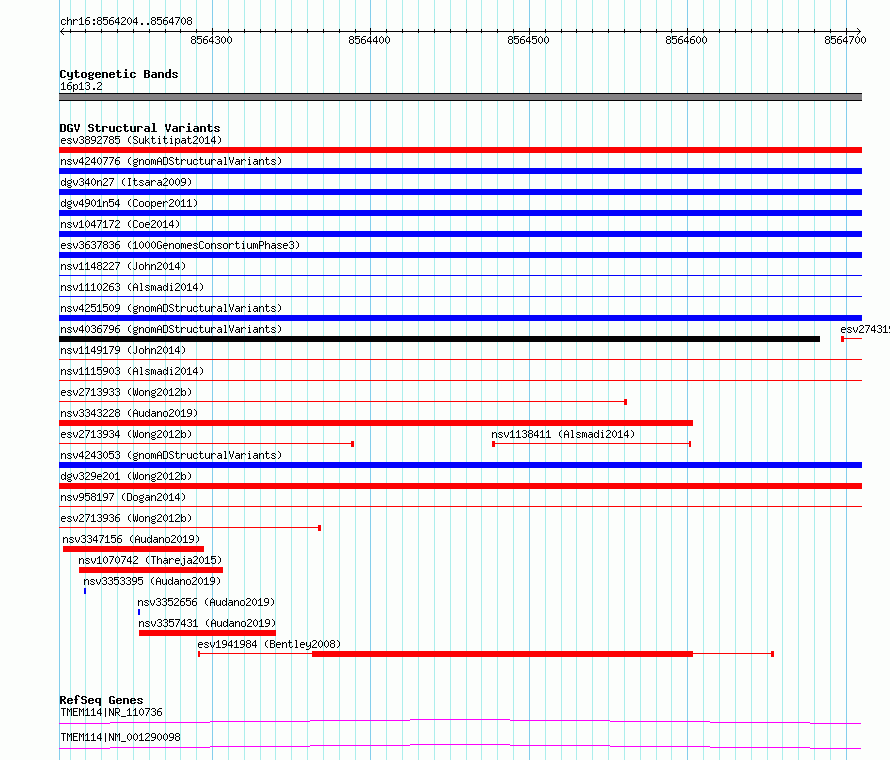Open nsv4036796 (gnomADStructuralVariants) variant
Image resolution: width=890 pixels, height=760 pixels.
[x=171, y=329]
